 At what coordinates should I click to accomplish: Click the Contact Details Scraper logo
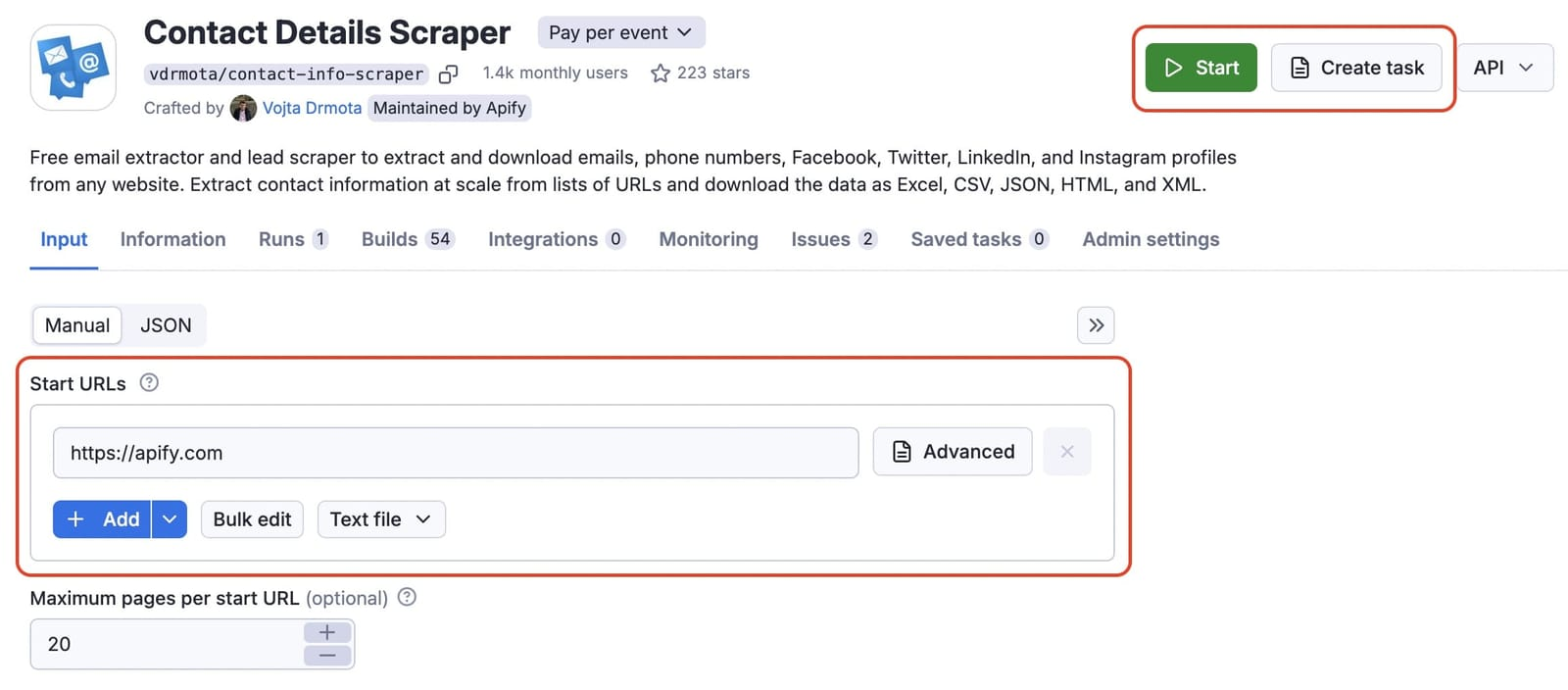[73, 68]
